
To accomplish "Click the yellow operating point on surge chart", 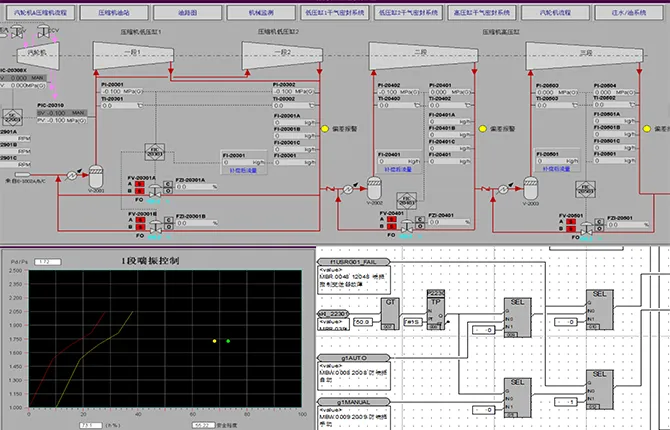I will click(x=215, y=341).
